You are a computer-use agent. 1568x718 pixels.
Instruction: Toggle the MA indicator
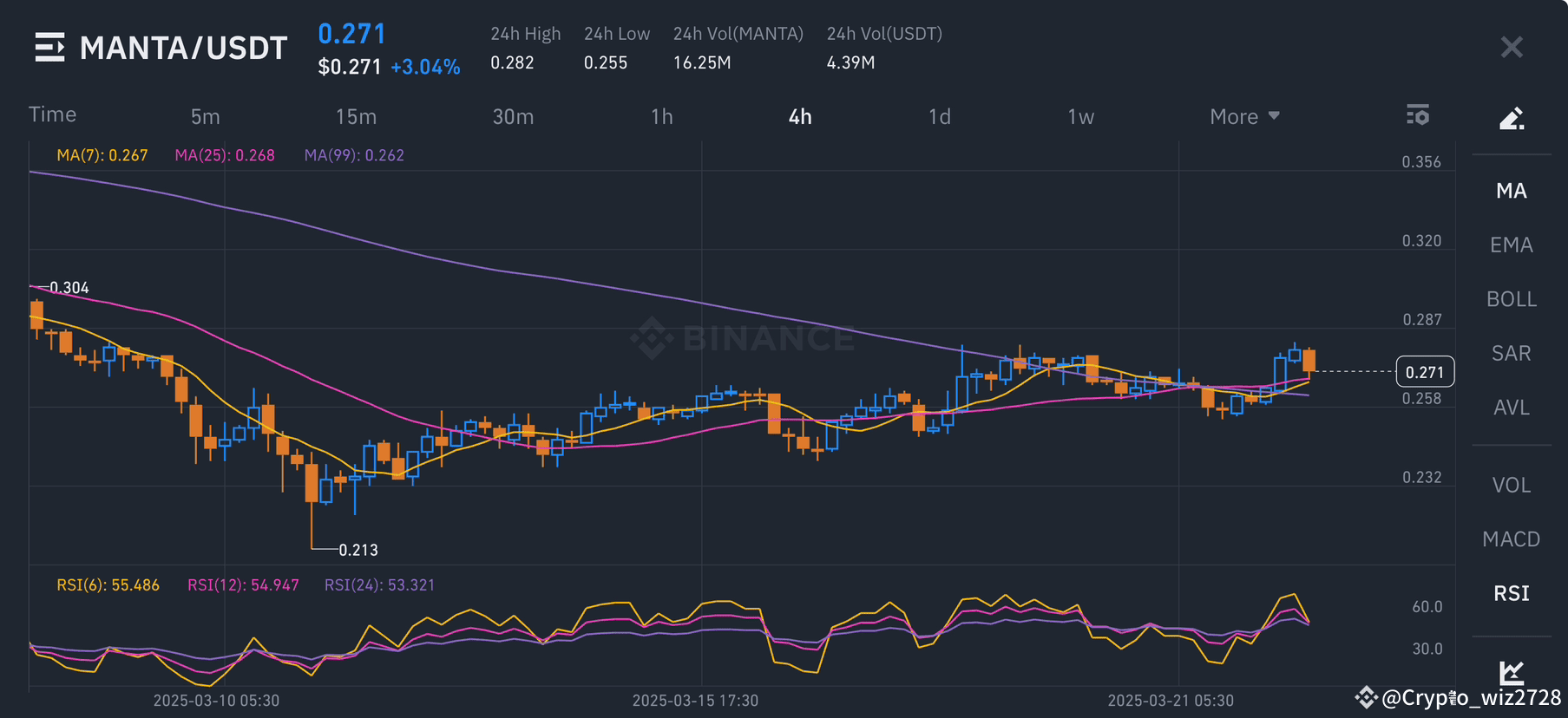coord(1512,191)
